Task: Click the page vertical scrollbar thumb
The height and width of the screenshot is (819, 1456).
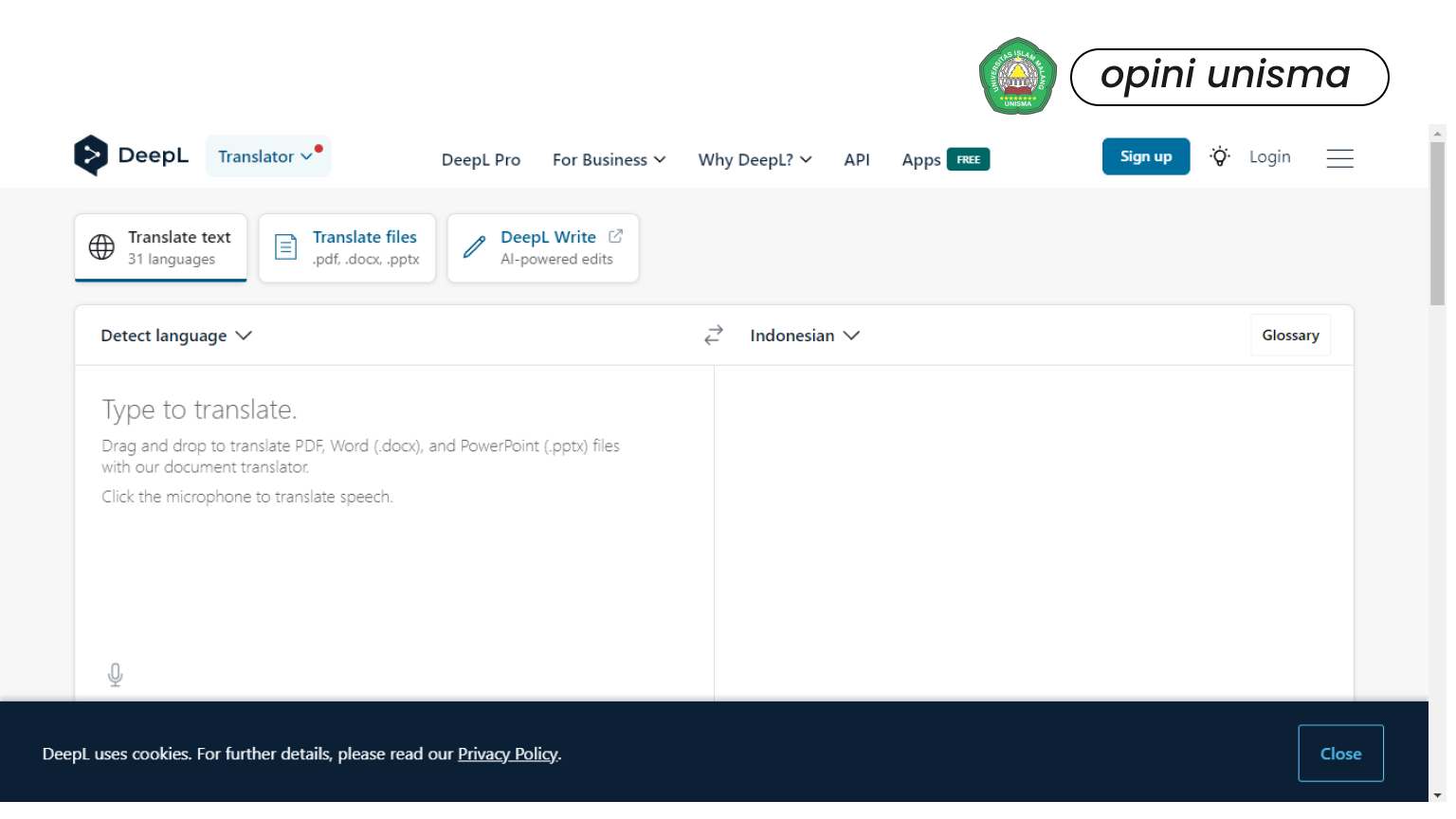Action: [x=1437, y=224]
